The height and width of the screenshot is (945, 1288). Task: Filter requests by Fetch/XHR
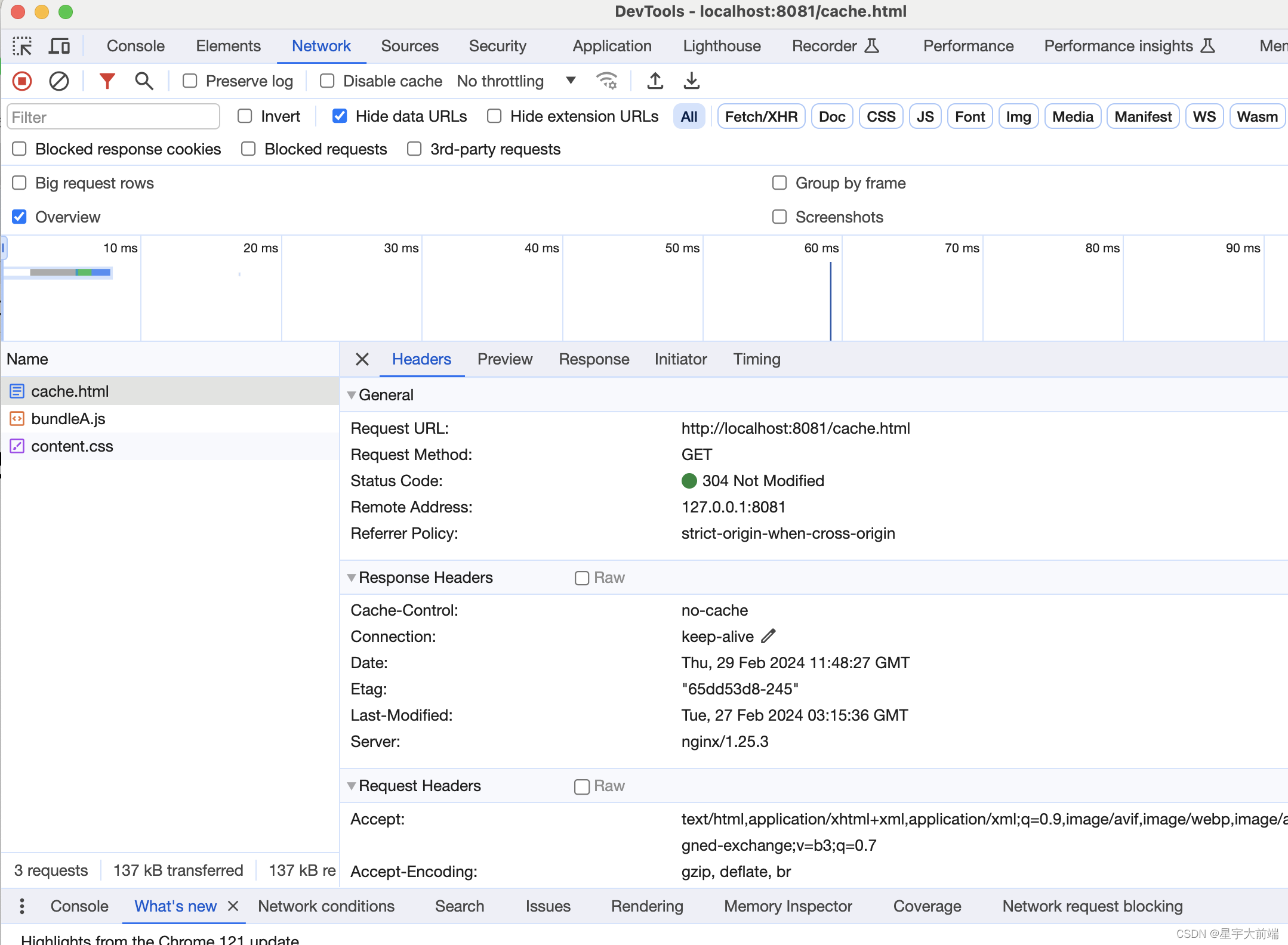pyautogui.click(x=760, y=116)
